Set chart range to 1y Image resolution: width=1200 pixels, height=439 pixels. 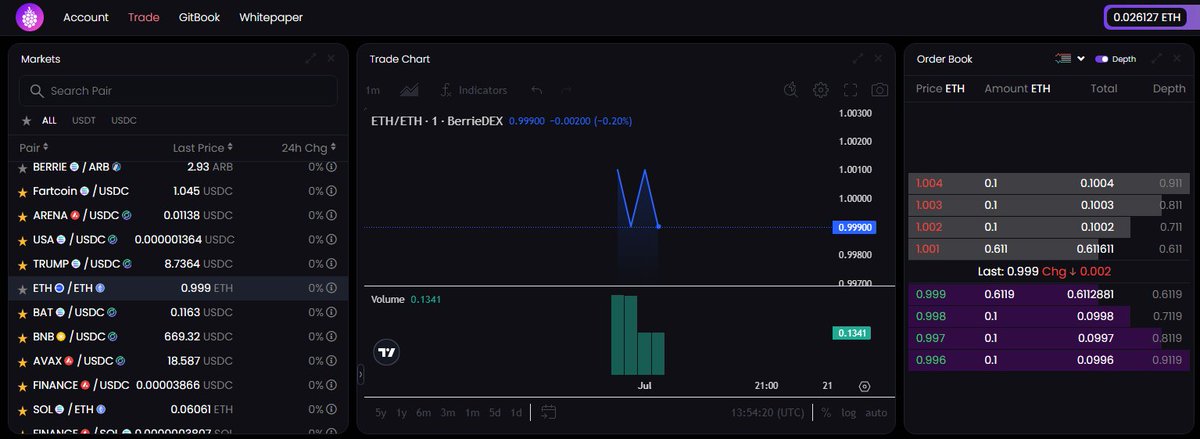402,412
